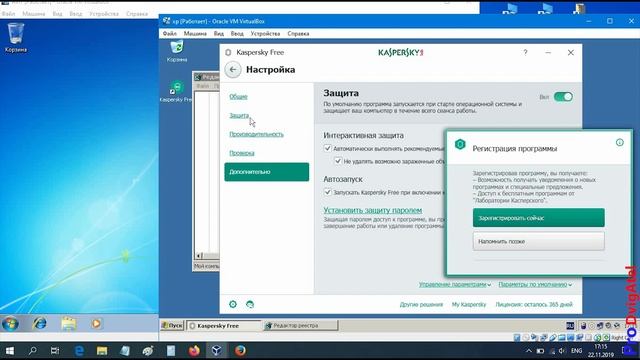This screenshot has height=360, width=640.
Task: Expand 'Параметры по умолчанию' dropdown
Action: 535,284
